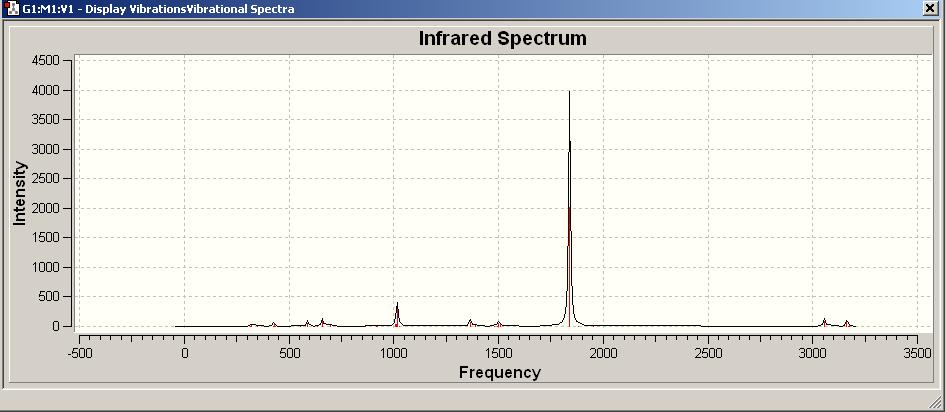
Task: Click the x-axis tick label -500
Action: click(x=79, y=354)
